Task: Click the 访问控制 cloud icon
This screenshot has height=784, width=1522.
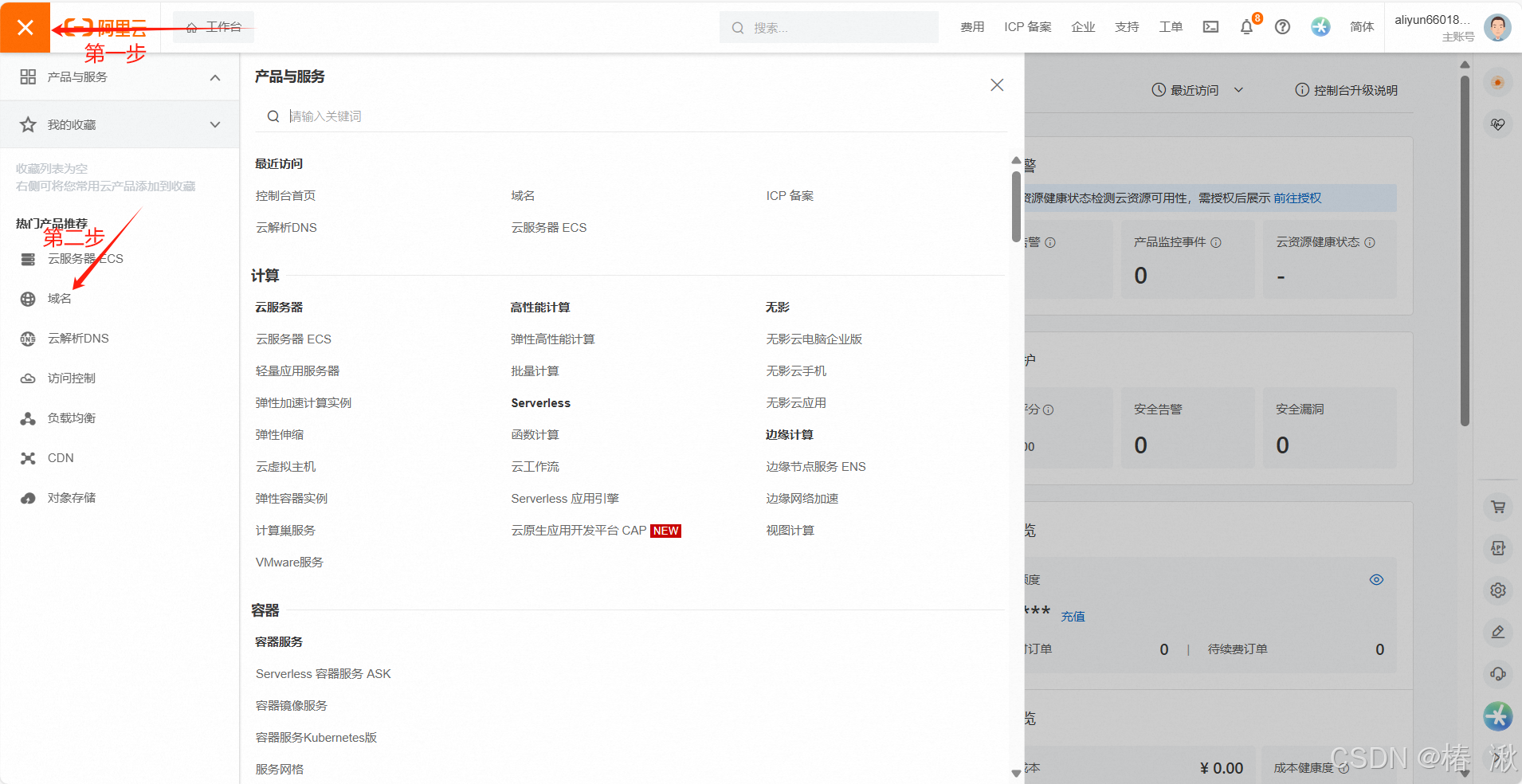Action: 28,378
